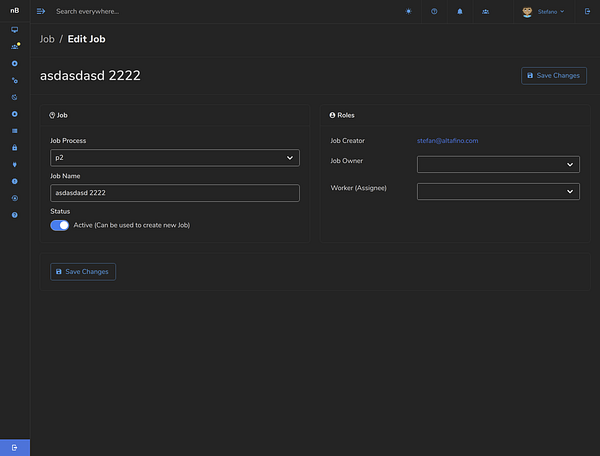Click the lock icon in the sidebar
This screenshot has height=456, width=600.
(14, 147)
